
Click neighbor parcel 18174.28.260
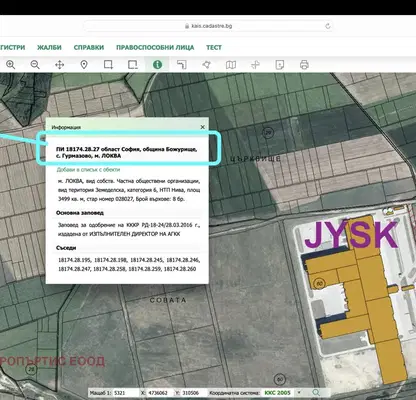pyautogui.click(x=180, y=269)
